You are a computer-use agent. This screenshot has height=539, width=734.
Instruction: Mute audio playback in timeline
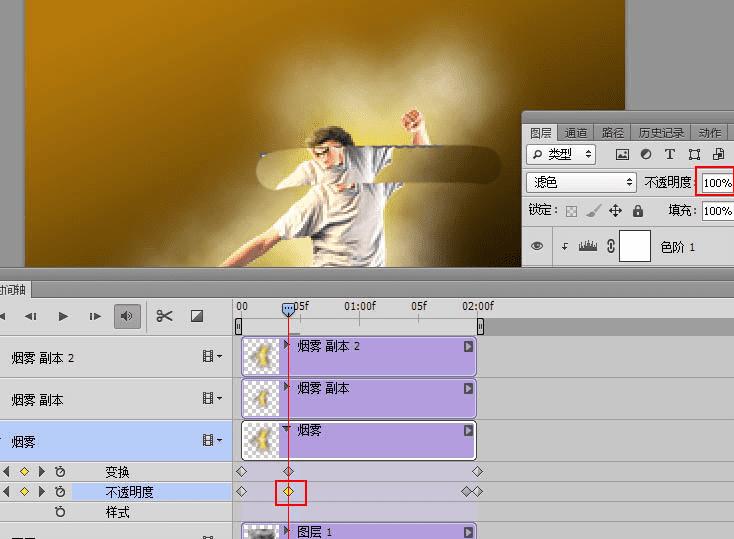[x=127, y=316]
